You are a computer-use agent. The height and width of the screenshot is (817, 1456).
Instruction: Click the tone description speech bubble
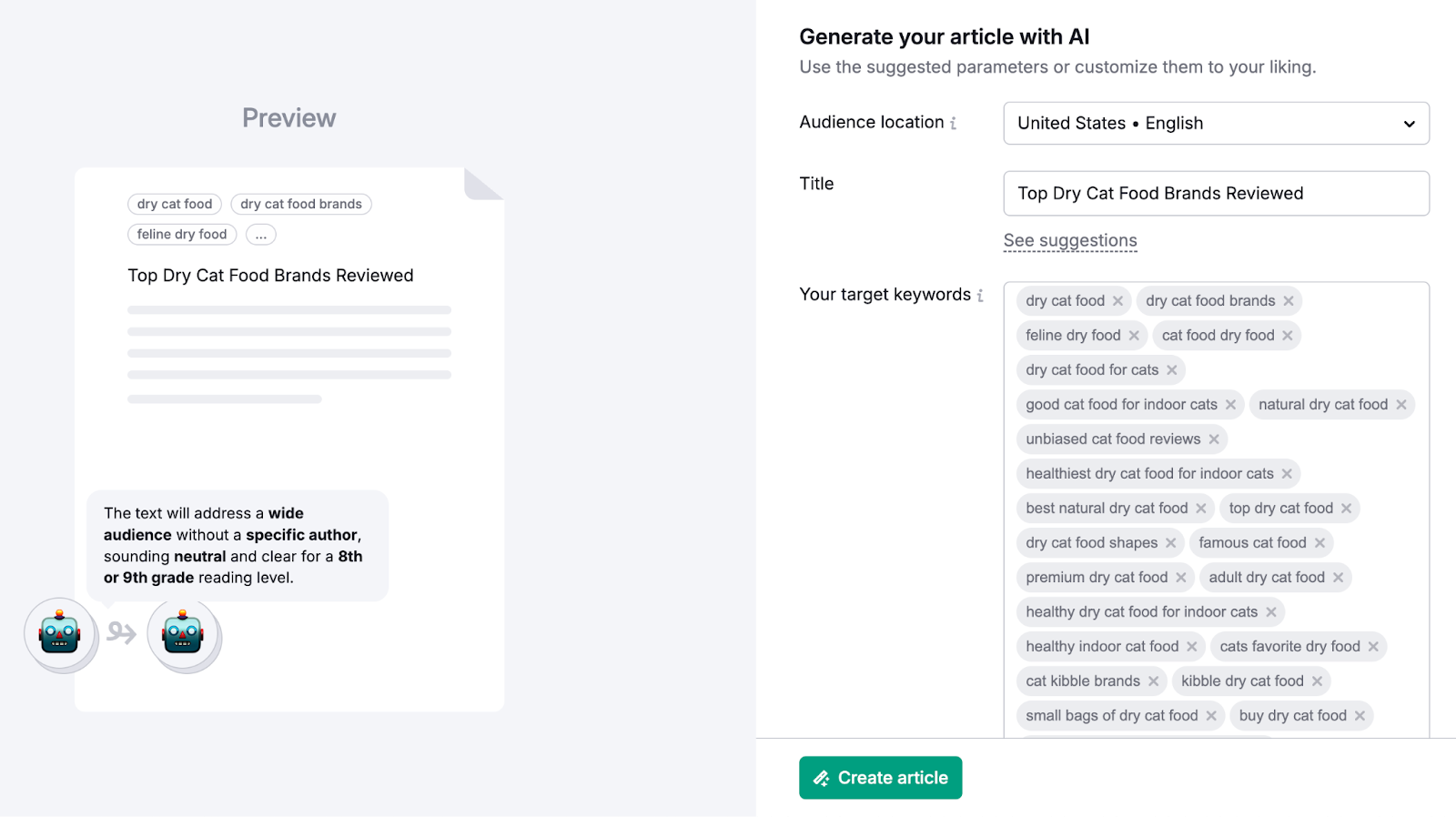point(237,545)
